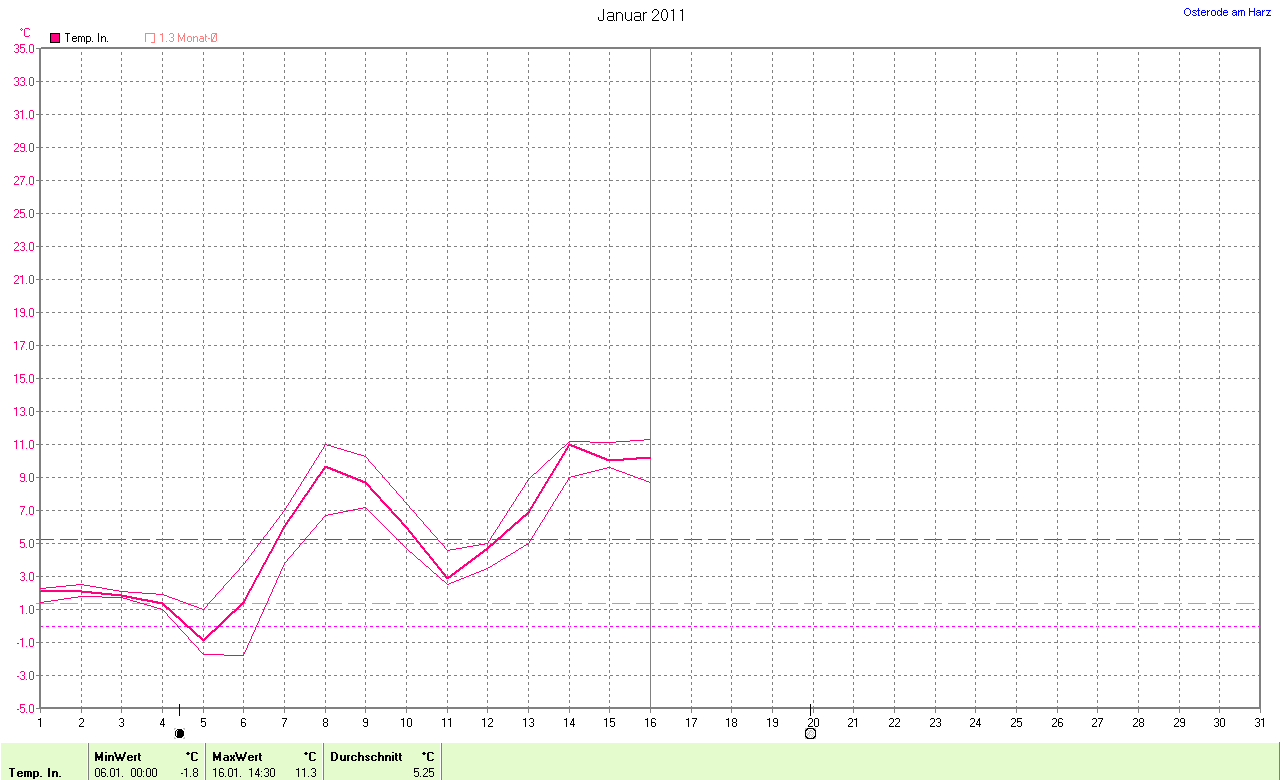Click the maximum value 11.3 cell

pyautogui.click(x=306, y=773)
